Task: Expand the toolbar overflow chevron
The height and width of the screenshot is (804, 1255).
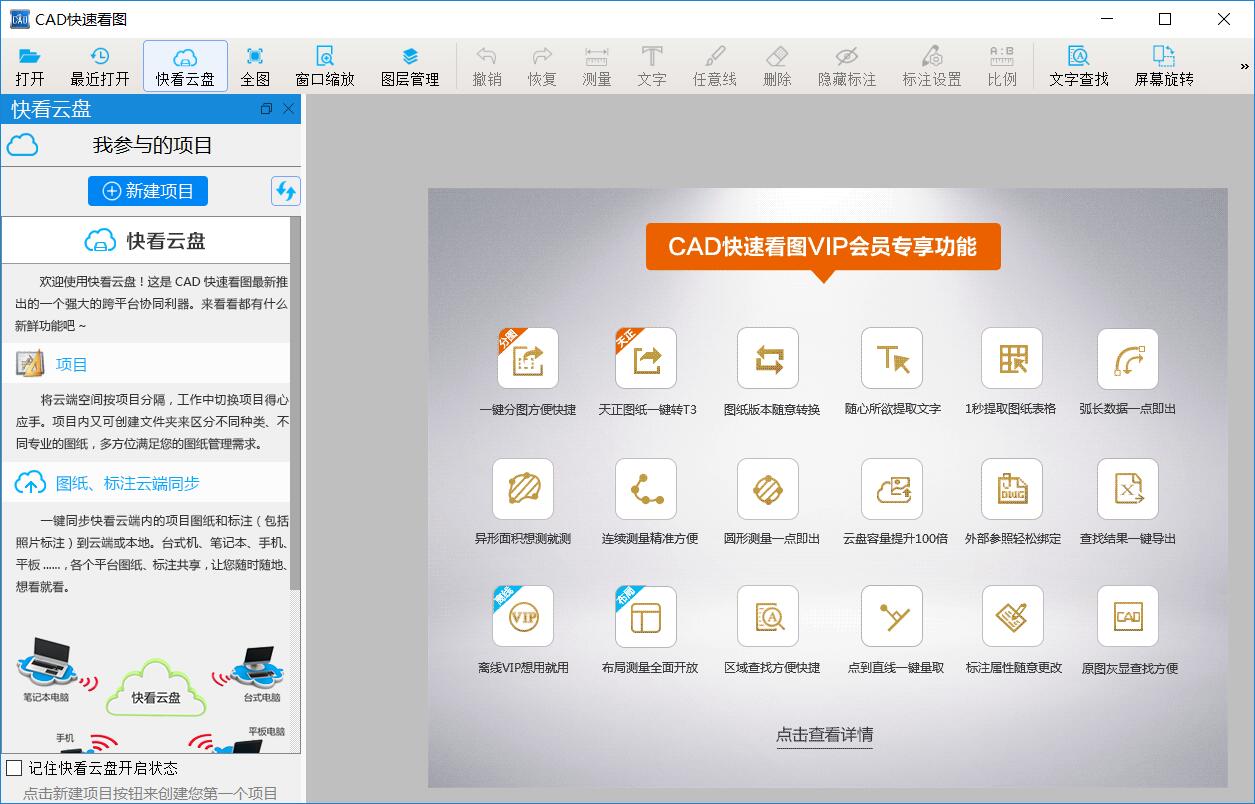Action: point(1244,67)
